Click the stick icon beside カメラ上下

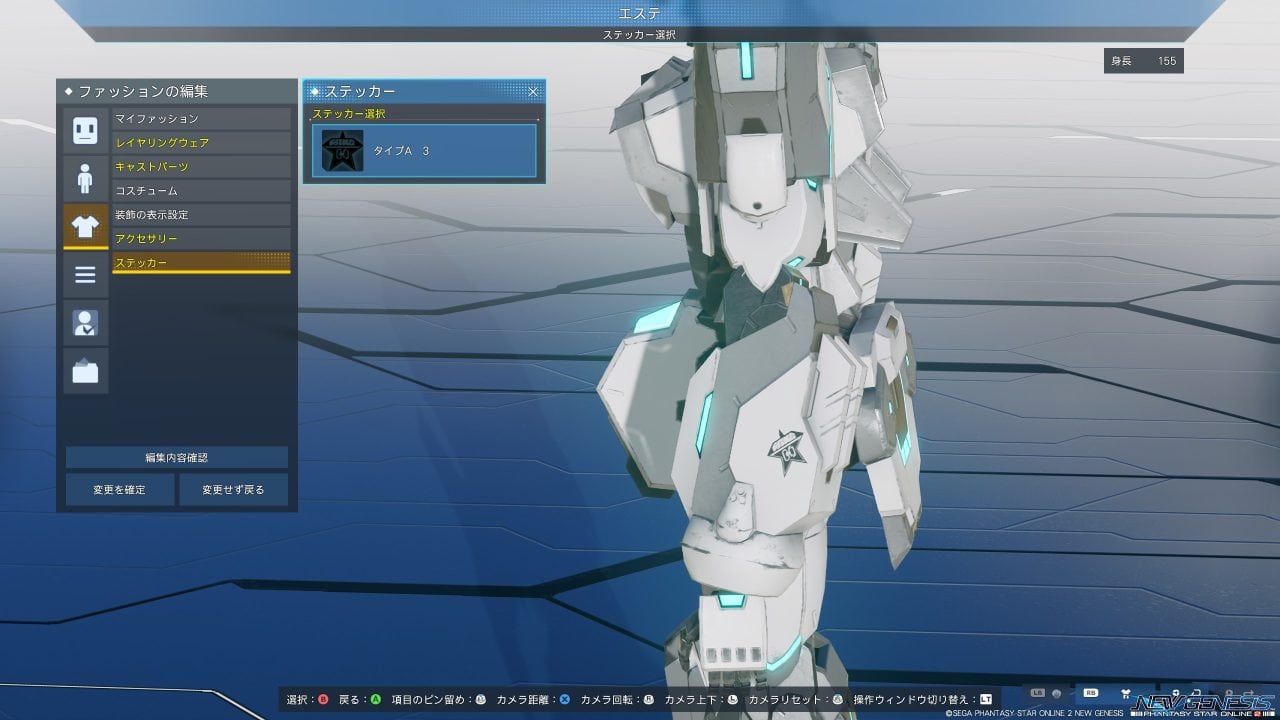click(732, 700)
